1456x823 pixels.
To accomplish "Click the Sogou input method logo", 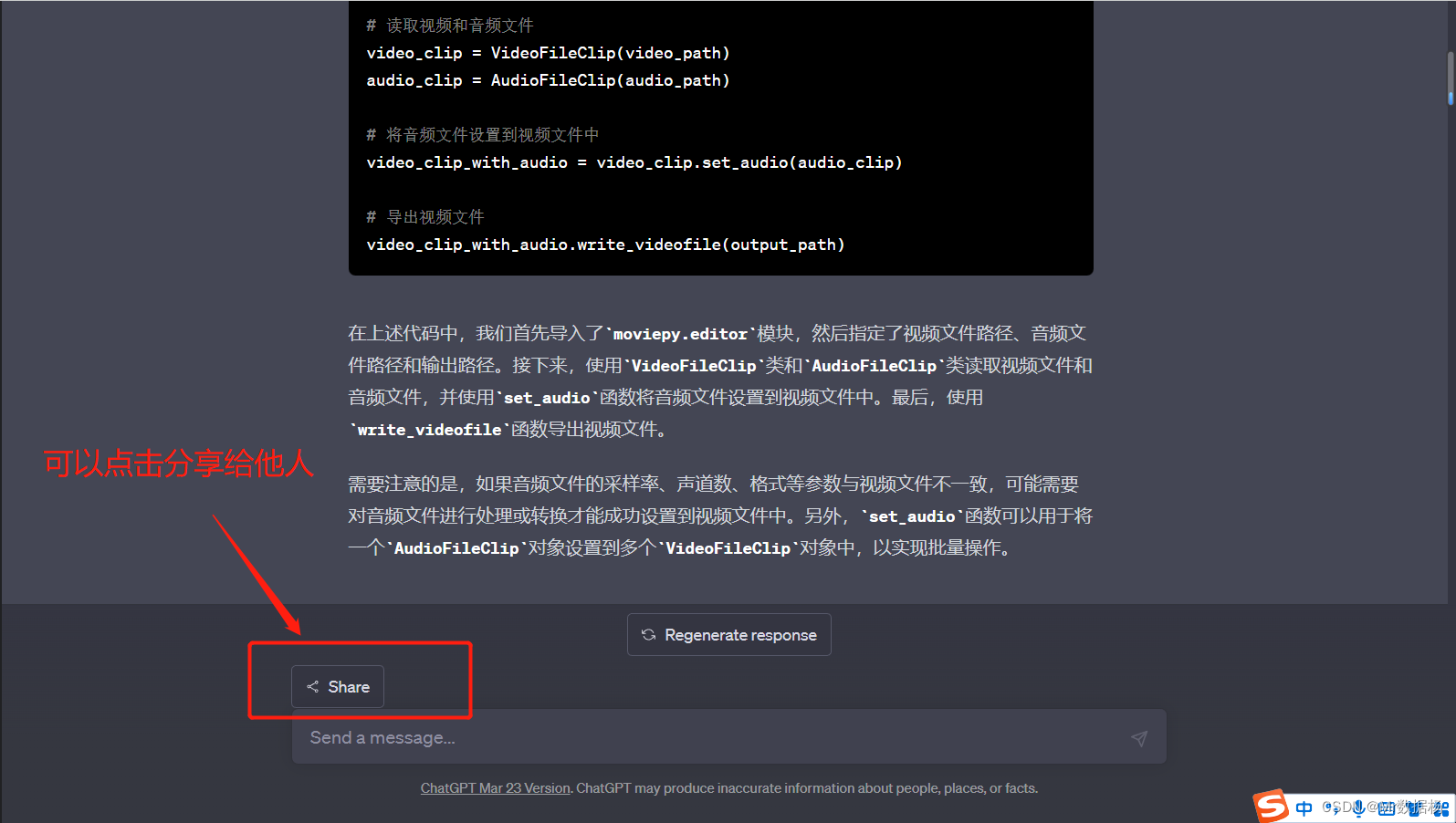I will (1271, 807).
